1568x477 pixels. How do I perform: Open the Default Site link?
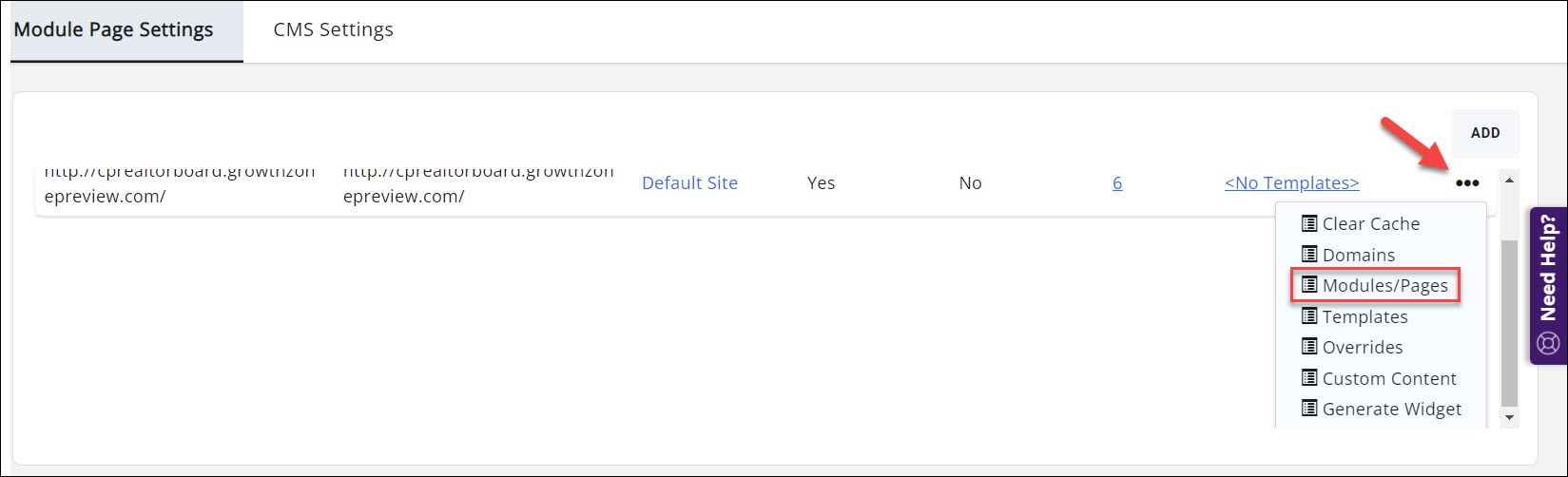pos(689,183)
